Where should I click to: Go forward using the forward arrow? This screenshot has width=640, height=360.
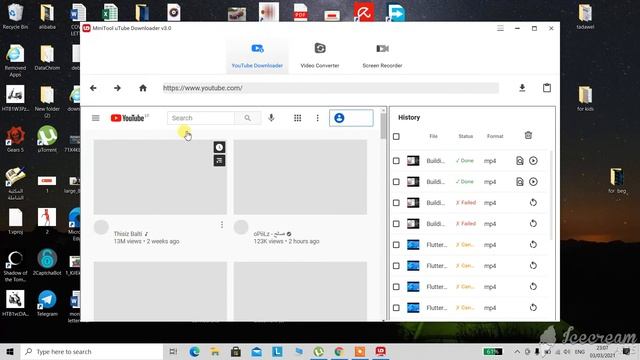117,88
